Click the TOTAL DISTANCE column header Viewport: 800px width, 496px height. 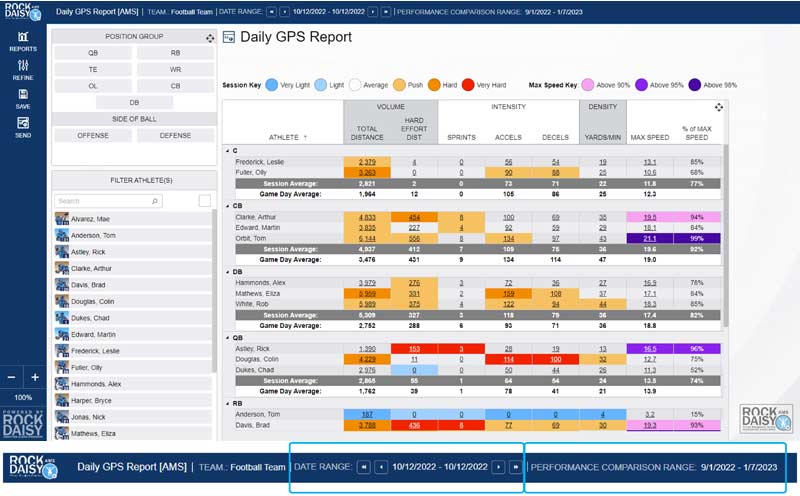point(367,133)
